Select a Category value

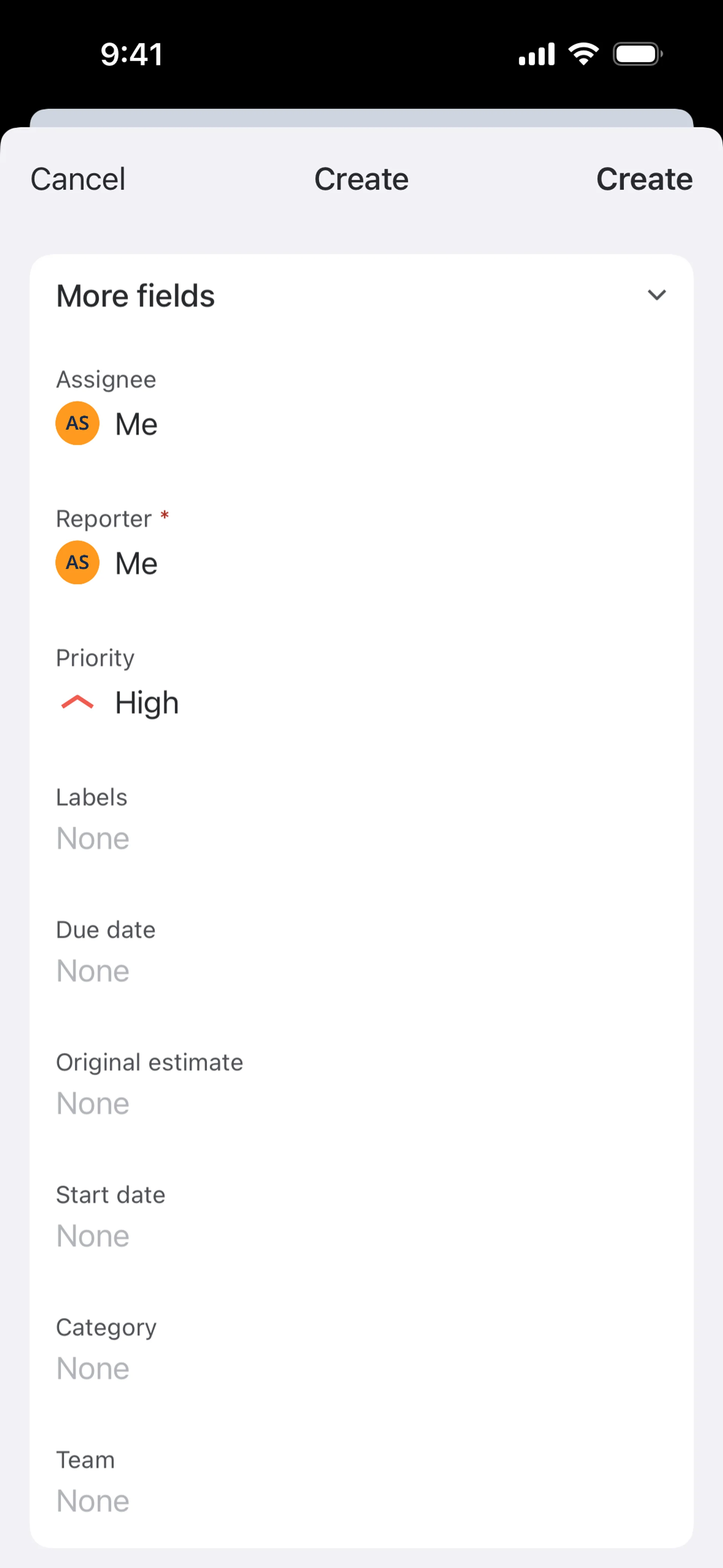(x=93, y=1368)
